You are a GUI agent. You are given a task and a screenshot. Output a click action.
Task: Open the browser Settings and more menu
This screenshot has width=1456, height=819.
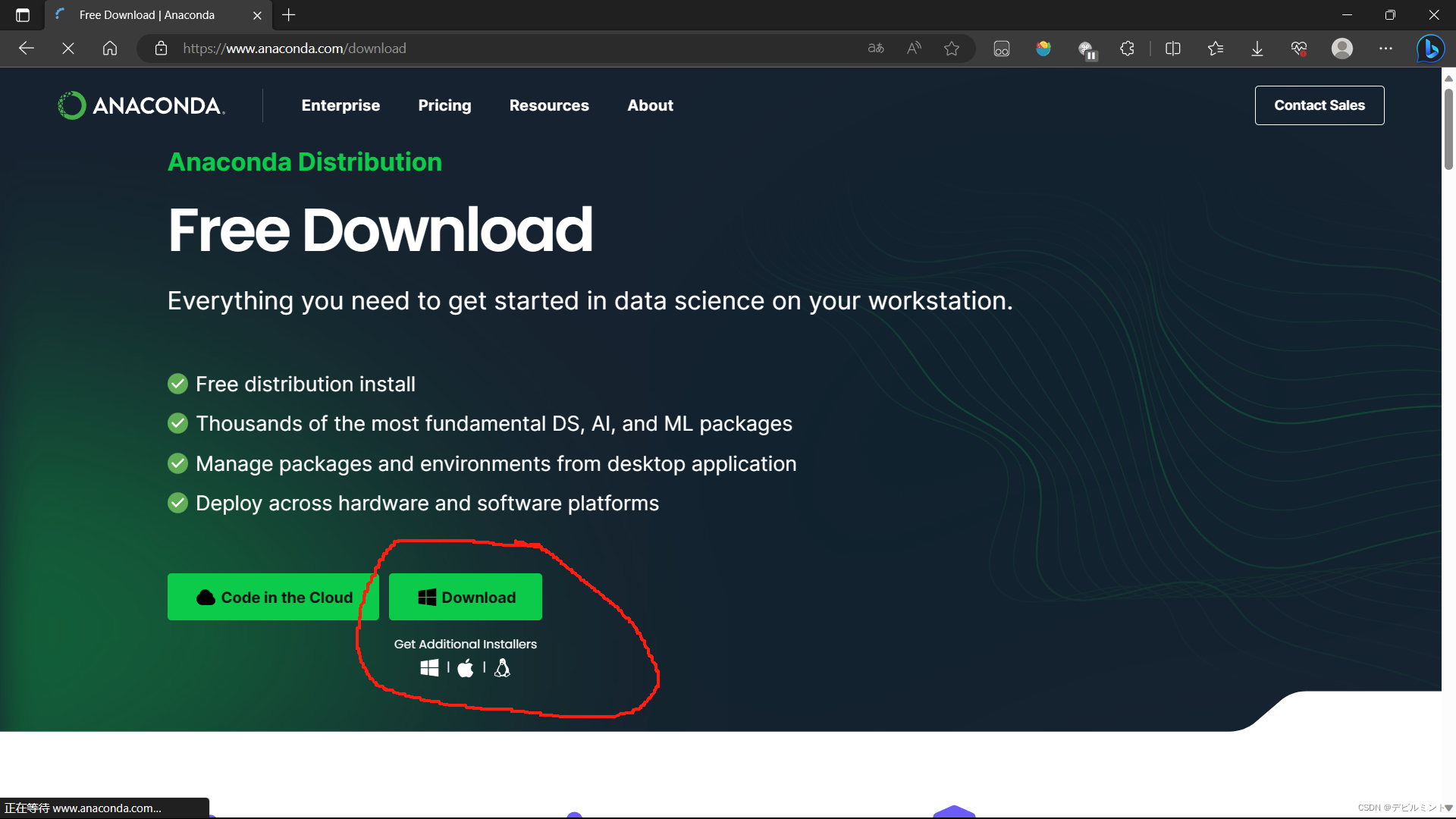pyautogui.click(x=1386, y=48)
